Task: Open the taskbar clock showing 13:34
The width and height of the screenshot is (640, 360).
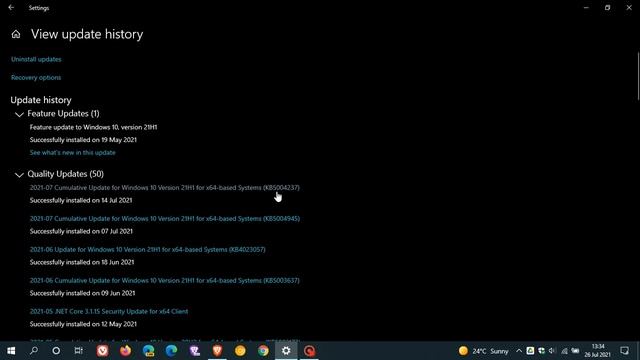Action: click(x=598, y=351)
